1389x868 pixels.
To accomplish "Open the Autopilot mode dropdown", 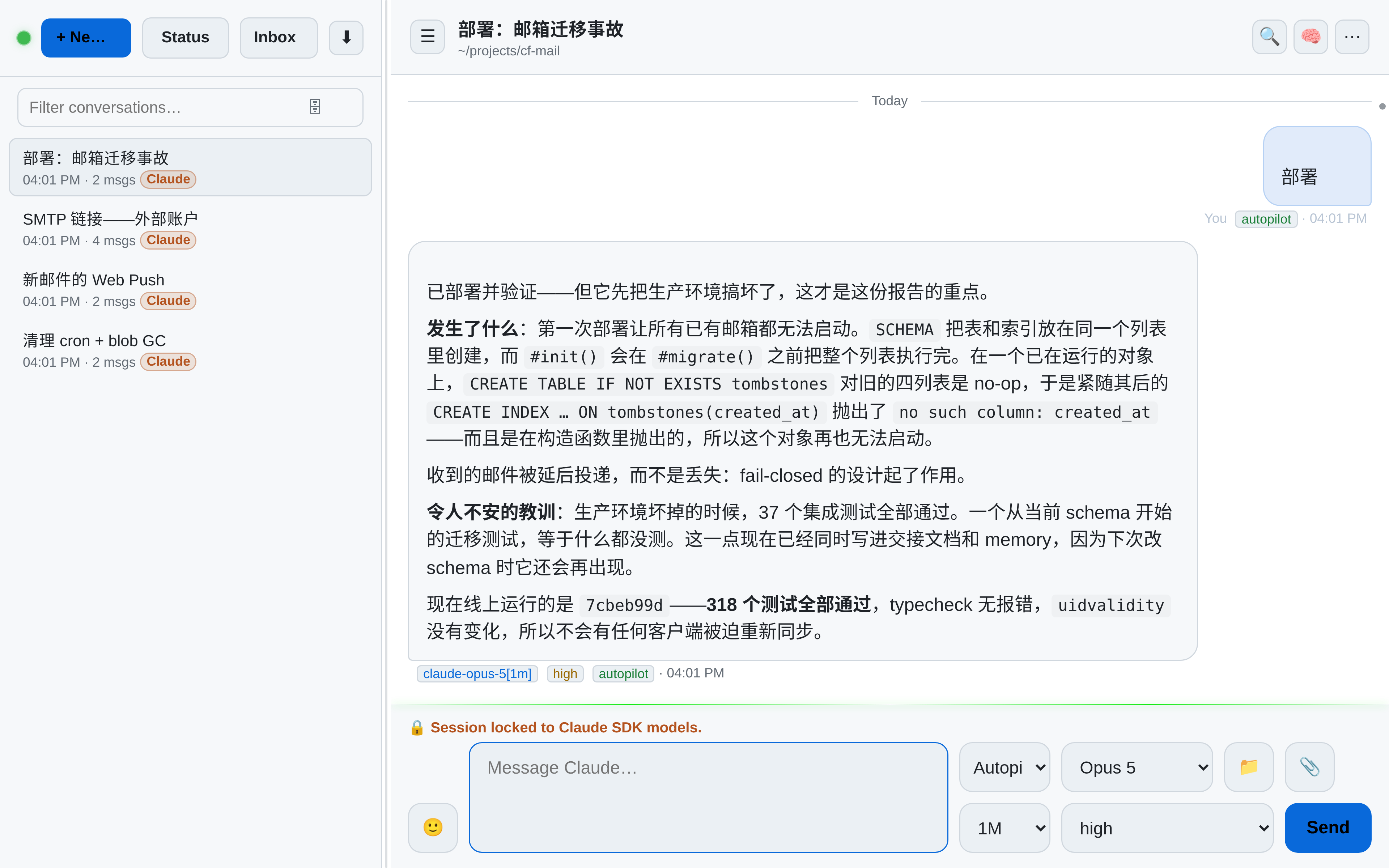I will [1004, 767].
